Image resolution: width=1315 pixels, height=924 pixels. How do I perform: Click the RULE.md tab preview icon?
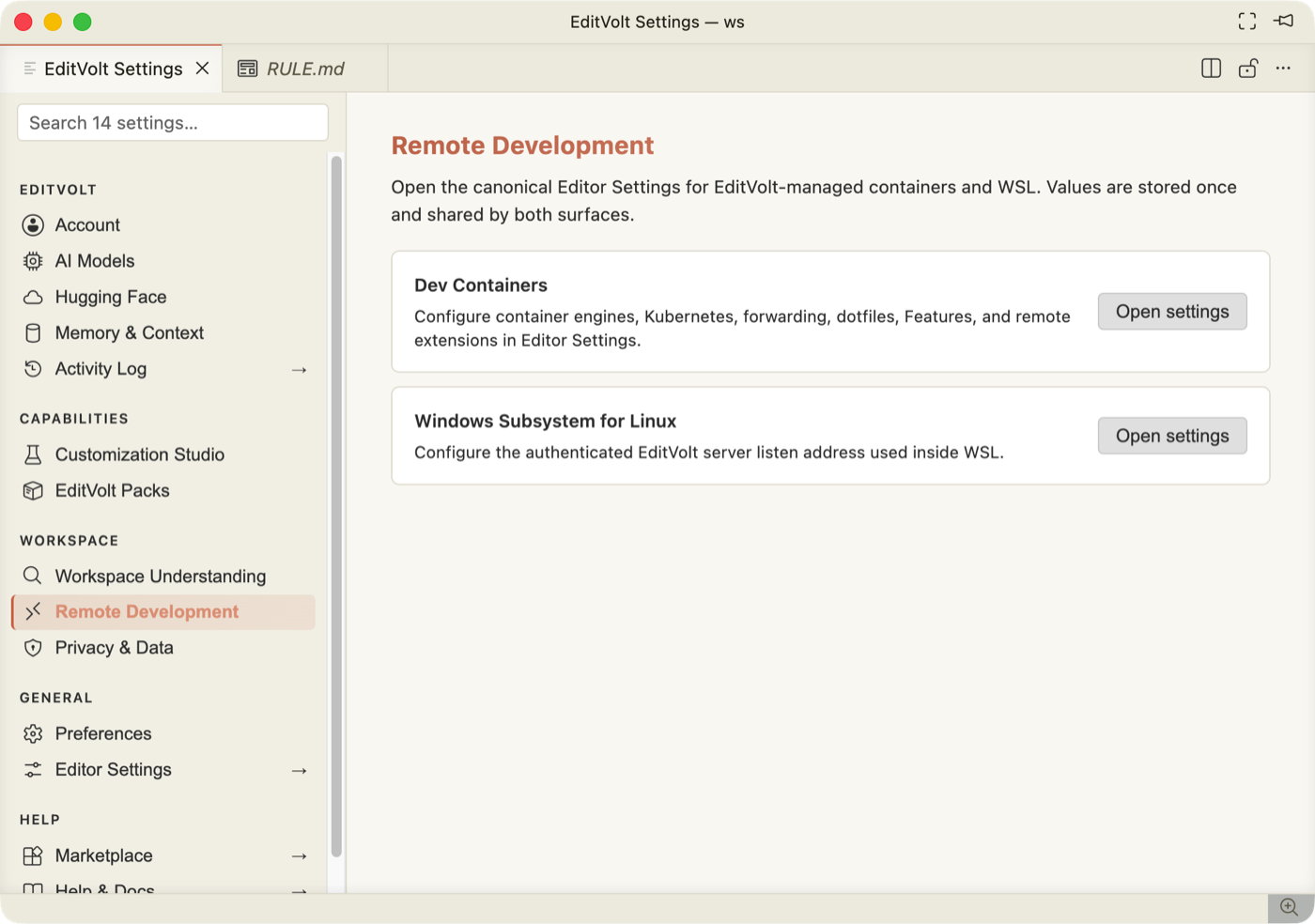point(248,69)
